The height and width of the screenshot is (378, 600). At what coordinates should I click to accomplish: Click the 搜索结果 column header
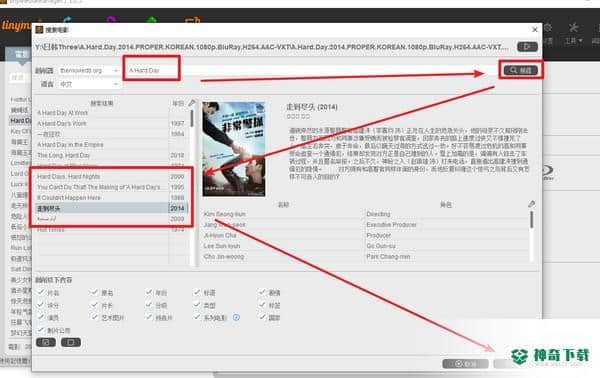click(x=102, y=103)
